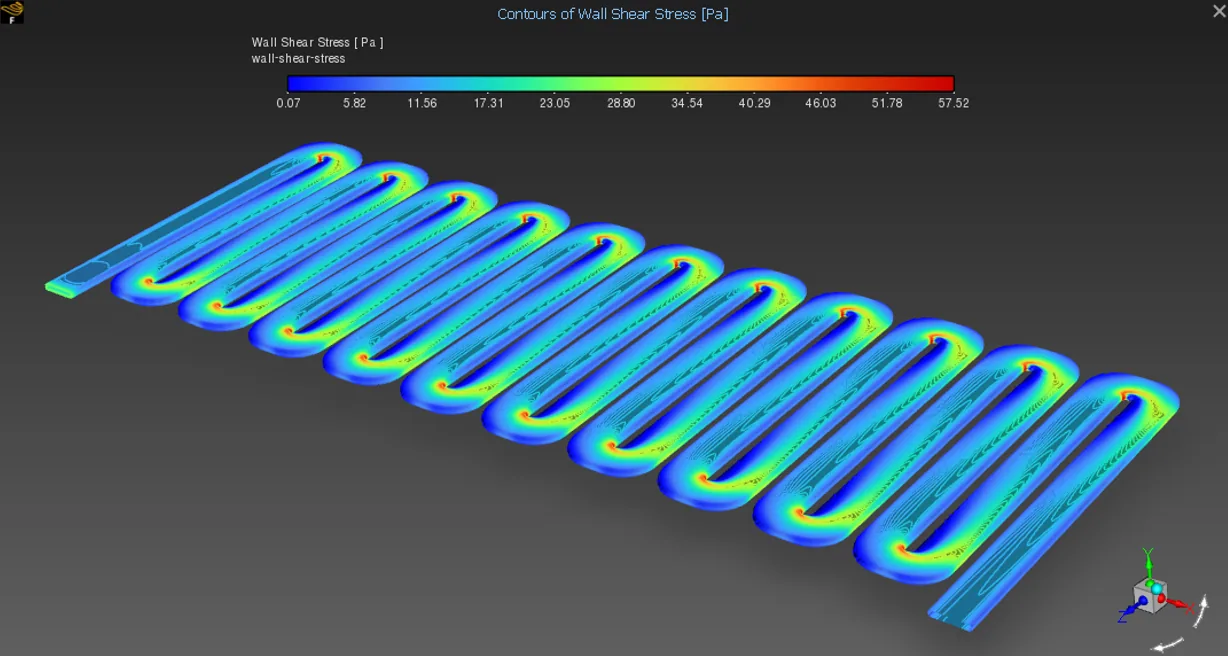Viewport: 1228px width, 656px height.
Task: Click the Wall Shear Stress [ Pa ] legend label
Action: tap(317, 42)
